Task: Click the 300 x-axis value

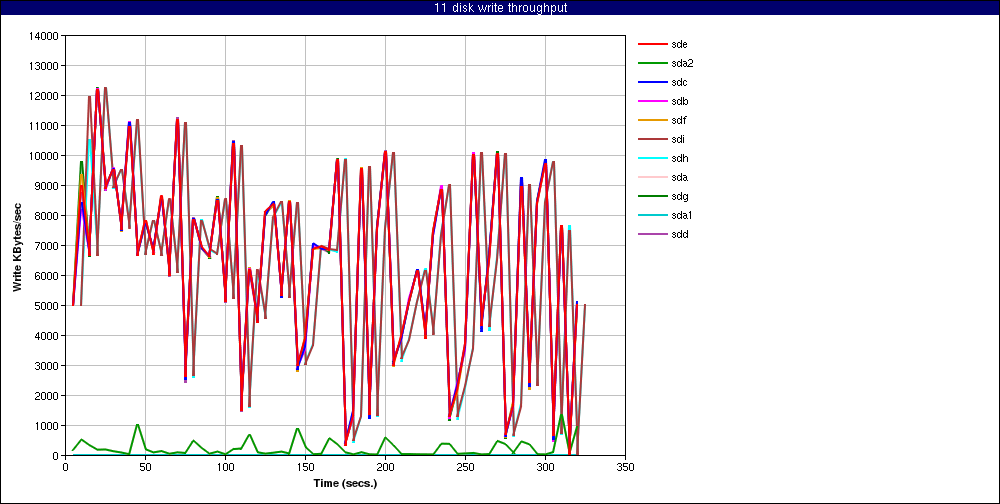Action: click(x=545, y=467)
